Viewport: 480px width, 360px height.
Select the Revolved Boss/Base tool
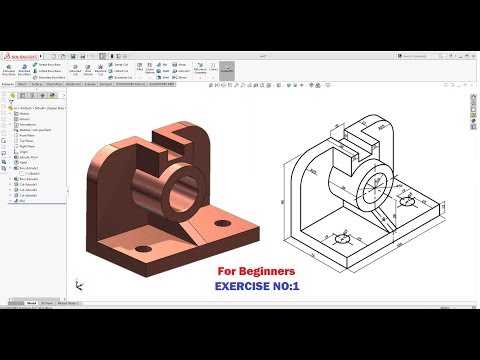[24, 70]
